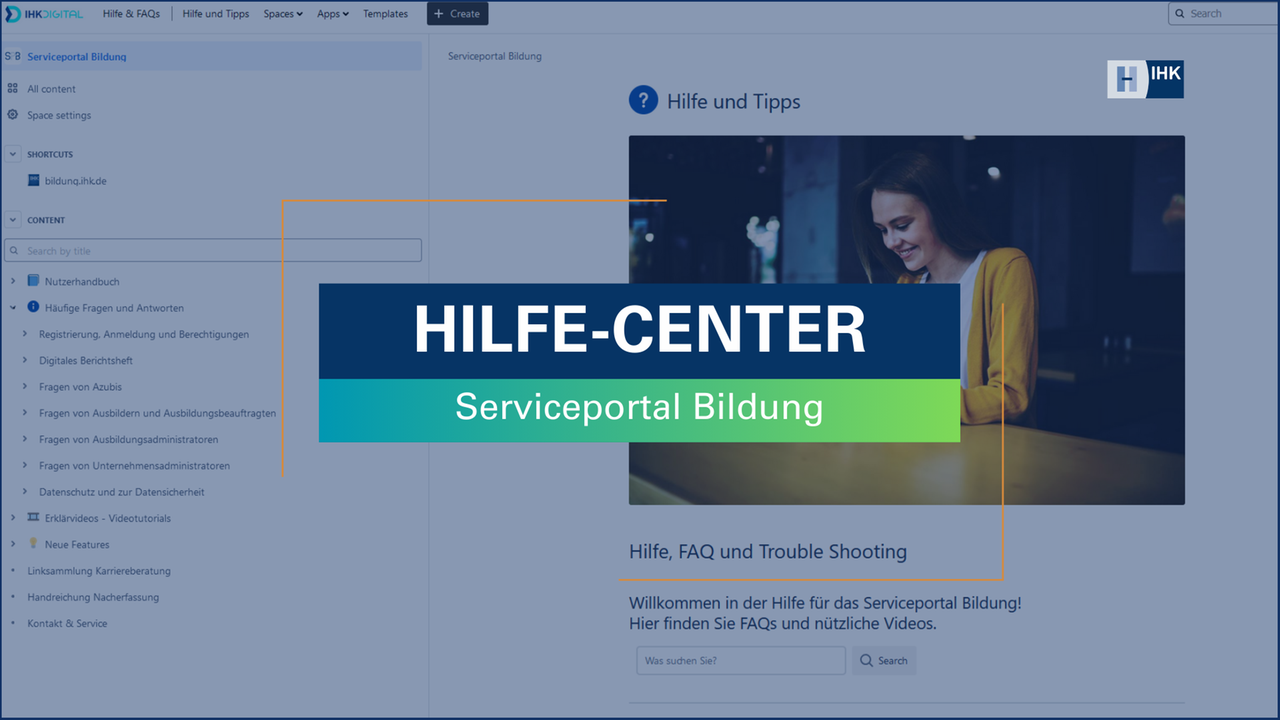The width and height of the screenshot is (1280, 720).
Task: Open Hilfe und Tipps menu item
Action: pos(216,14)
